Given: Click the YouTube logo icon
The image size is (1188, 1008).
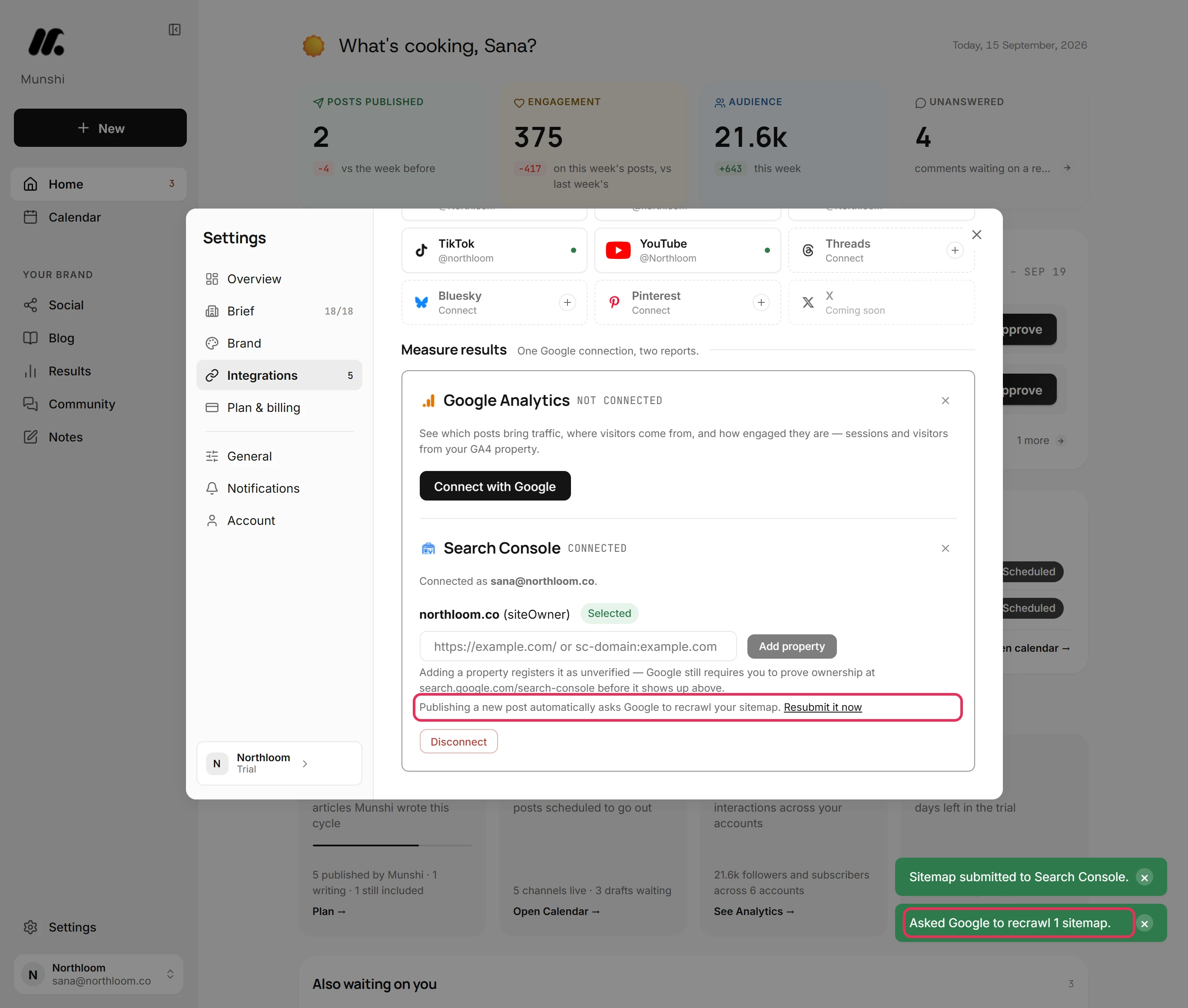Looking at the screenshot, I should (618, 250).
